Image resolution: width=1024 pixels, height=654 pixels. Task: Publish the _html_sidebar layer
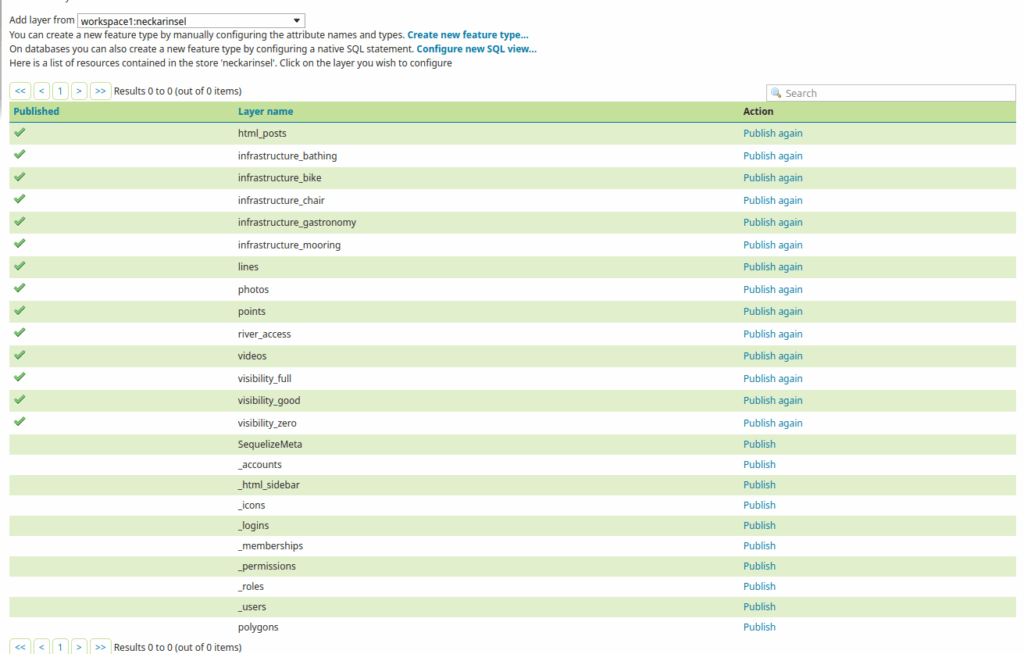coord(760,484)
